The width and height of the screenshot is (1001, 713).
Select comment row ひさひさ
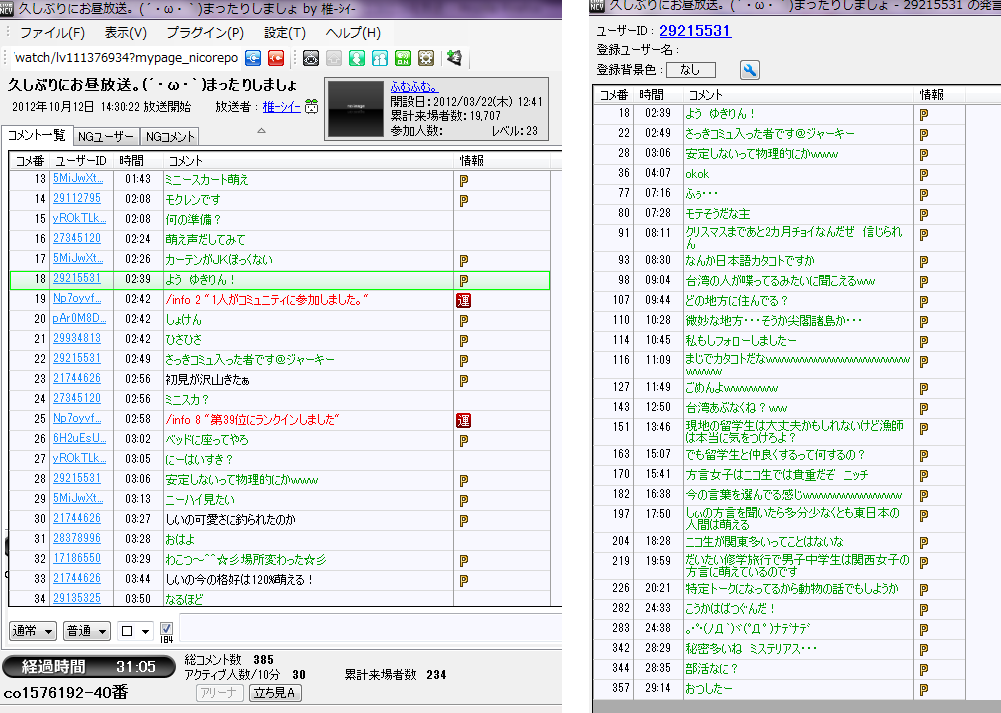tap(280, 340)
